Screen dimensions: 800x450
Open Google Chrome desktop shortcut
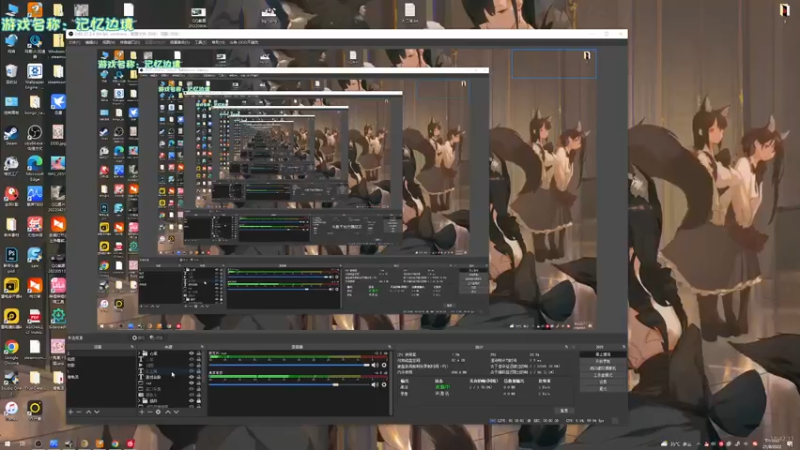(11, 352)
